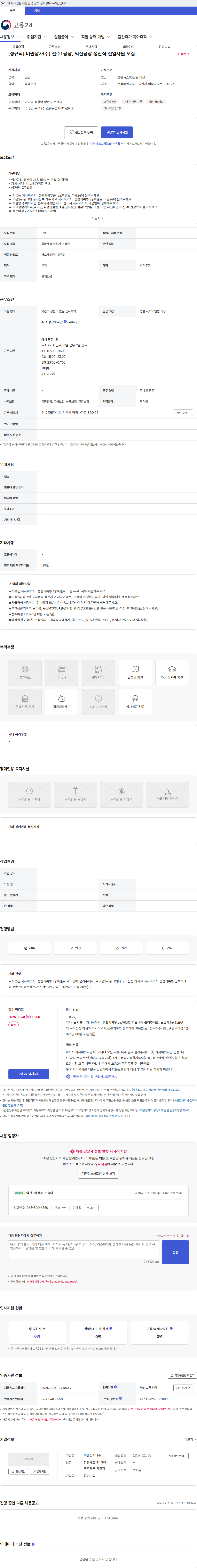This screenshot has height=1568, width=197.
Task: Click 고용24 입사지원 beside 관심정보 등록
Action: [x=117, y=132]
